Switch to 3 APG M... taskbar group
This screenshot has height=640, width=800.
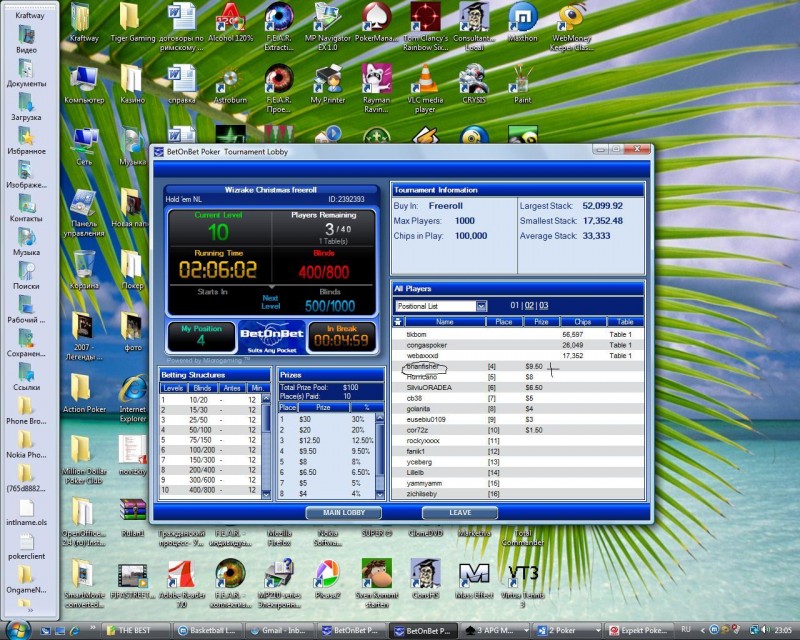[494, 631]
